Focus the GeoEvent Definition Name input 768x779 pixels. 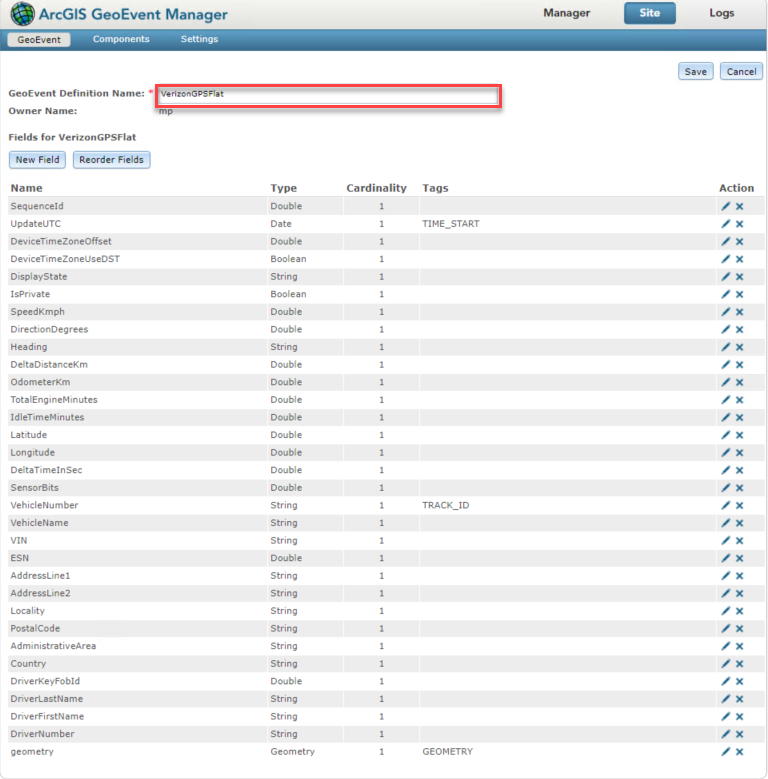tap(328, 94)
